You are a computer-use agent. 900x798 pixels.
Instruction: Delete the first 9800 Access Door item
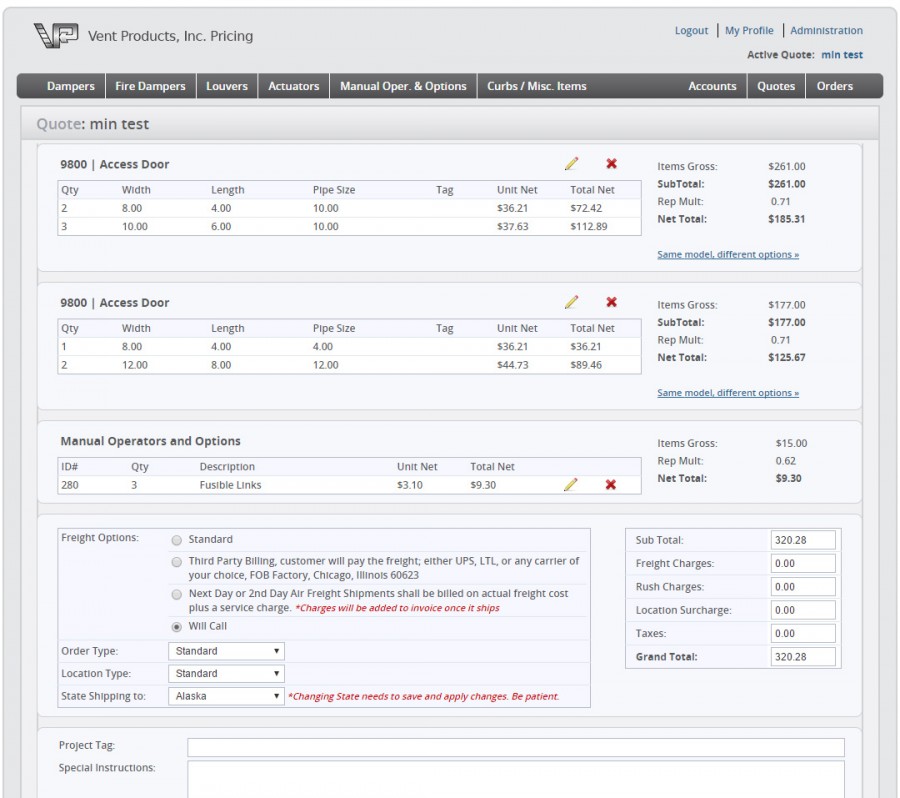click(x=611, y=164)
